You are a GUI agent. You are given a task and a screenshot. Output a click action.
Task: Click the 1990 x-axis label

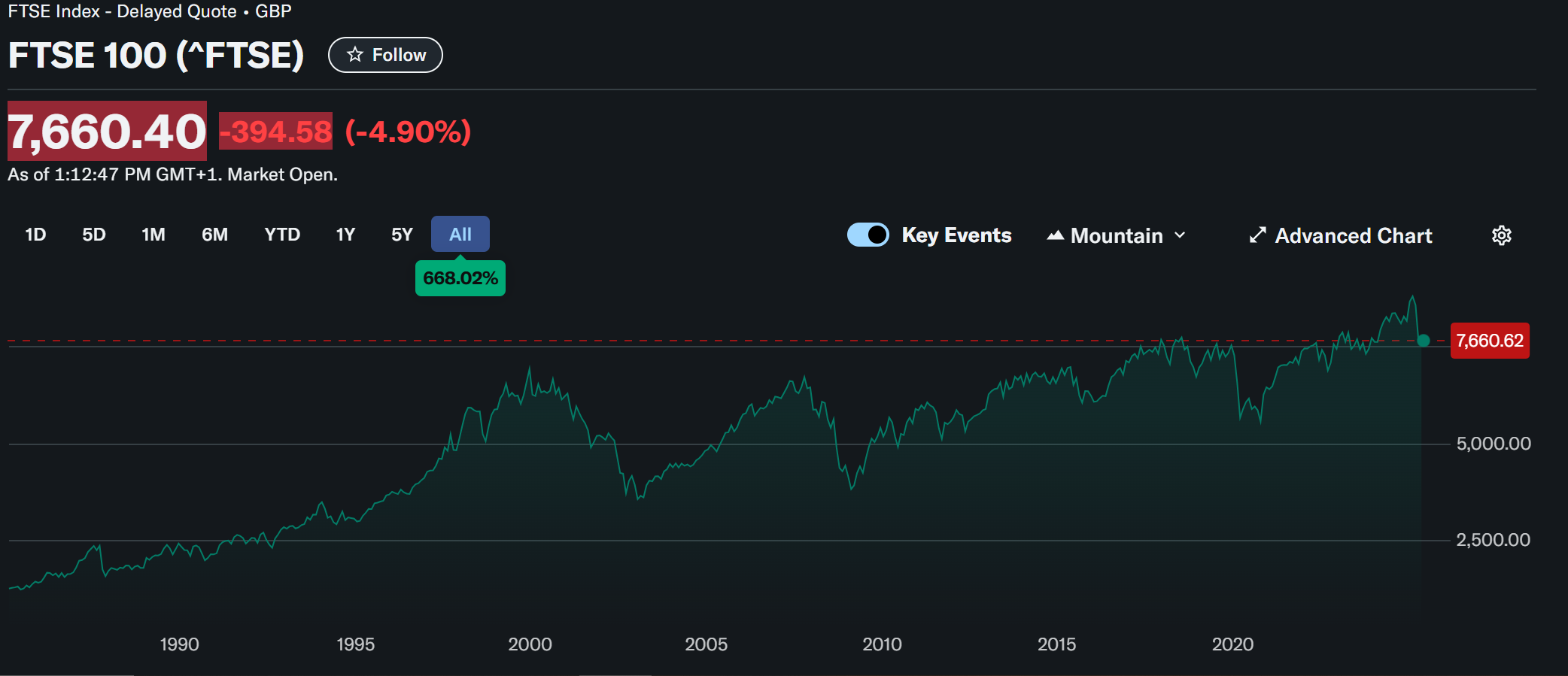coord(179,644)
